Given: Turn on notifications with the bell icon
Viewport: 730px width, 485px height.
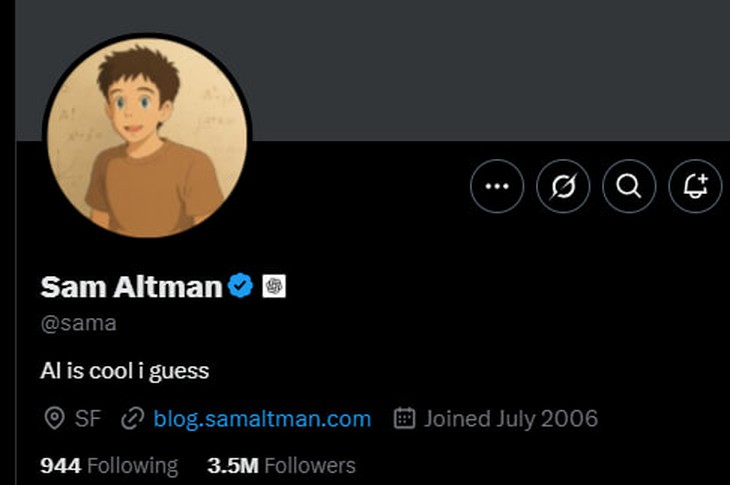Looking at the screenshot, I should tap(695, 186).
